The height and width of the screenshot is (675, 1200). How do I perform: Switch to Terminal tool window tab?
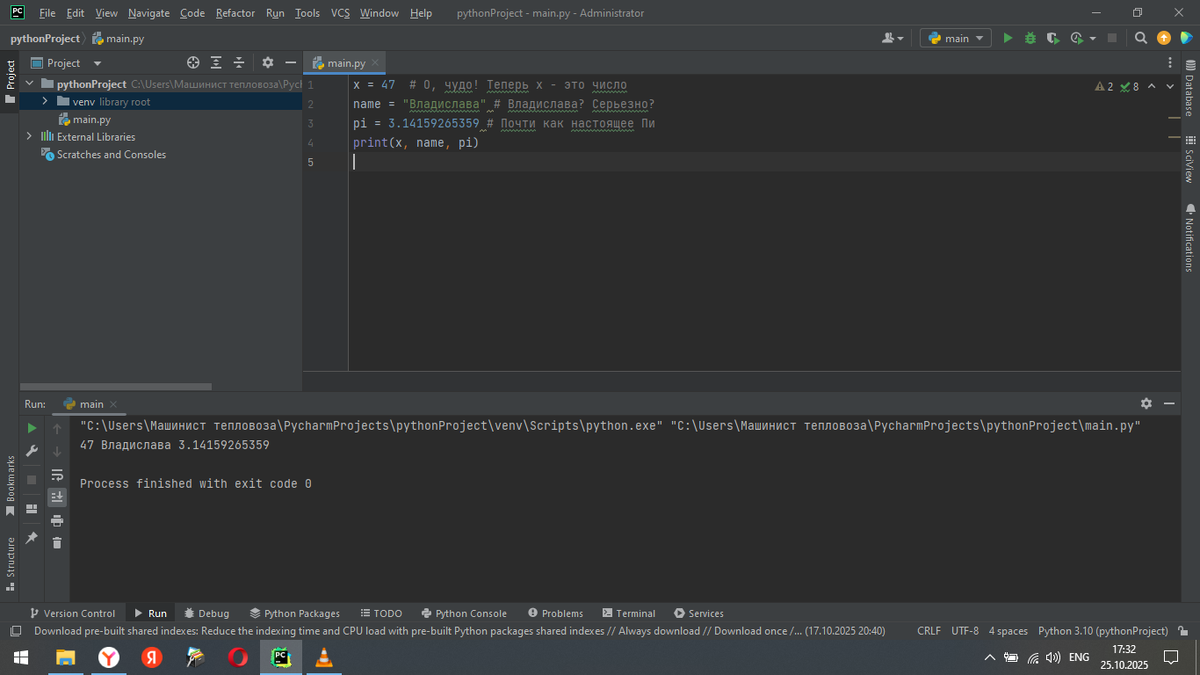click(x=628, y=613)
